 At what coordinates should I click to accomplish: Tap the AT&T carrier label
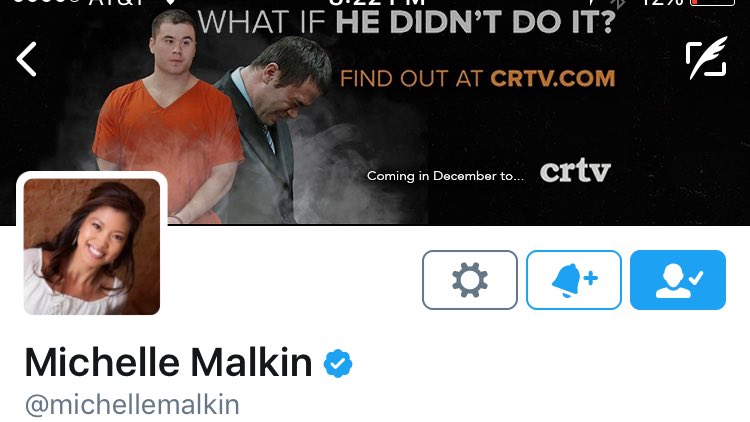point(117,2)
